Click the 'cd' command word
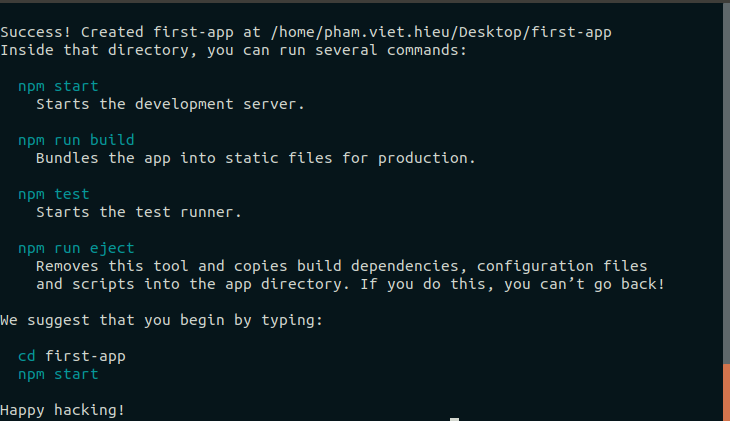This screenshot has width=730, height=421. (27, 356)
